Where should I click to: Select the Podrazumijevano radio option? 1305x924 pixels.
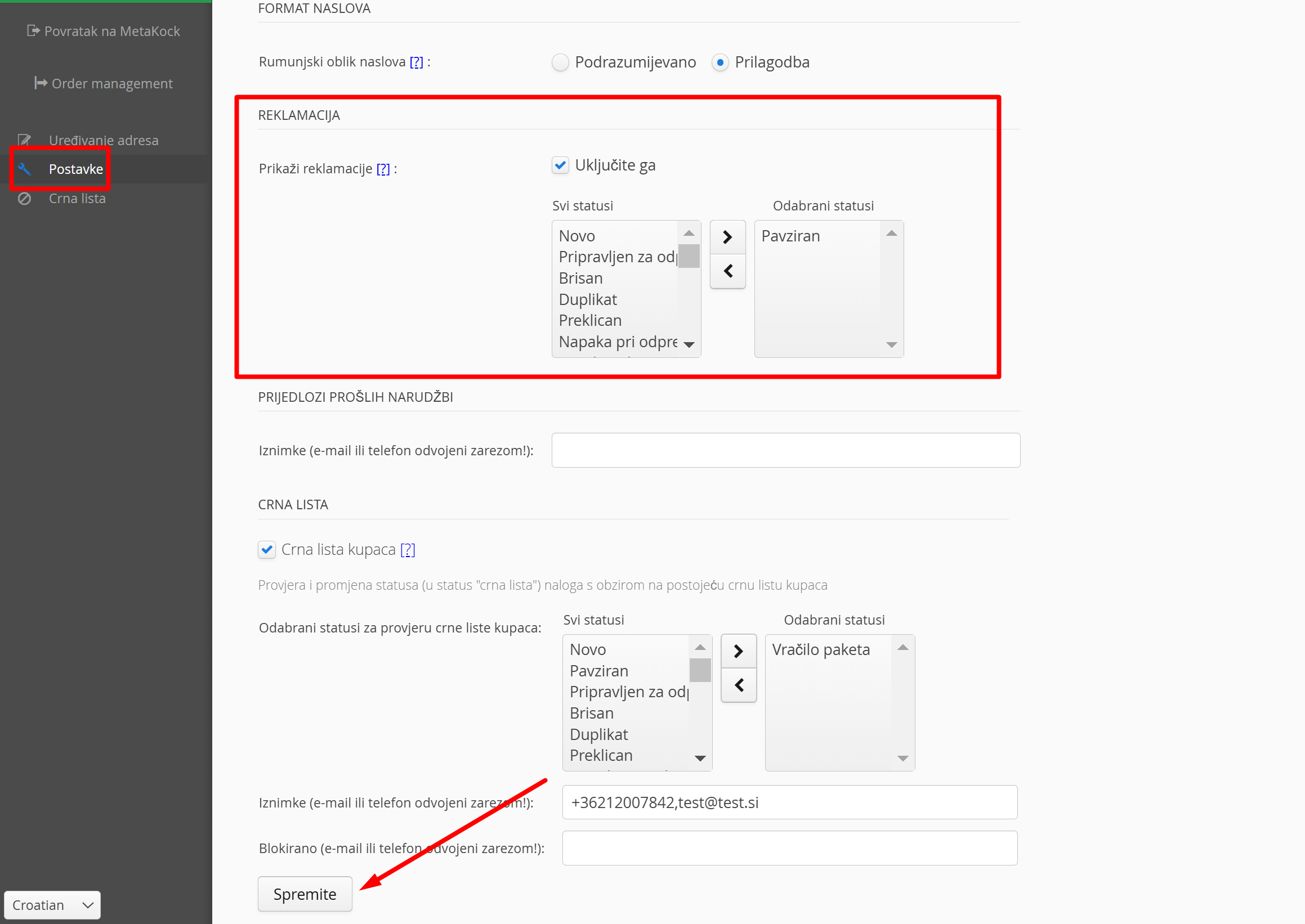560,62
